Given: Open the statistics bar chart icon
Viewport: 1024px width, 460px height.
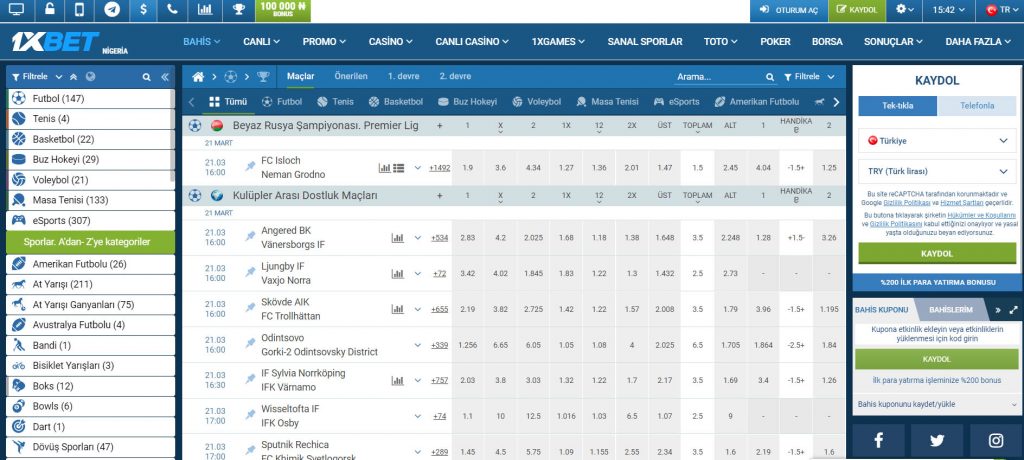Looking at the screenshot, I should (x=204, y=10).
